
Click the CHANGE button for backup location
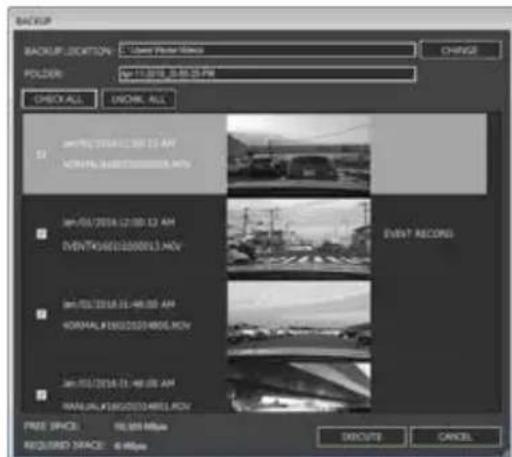click(461, 50)
